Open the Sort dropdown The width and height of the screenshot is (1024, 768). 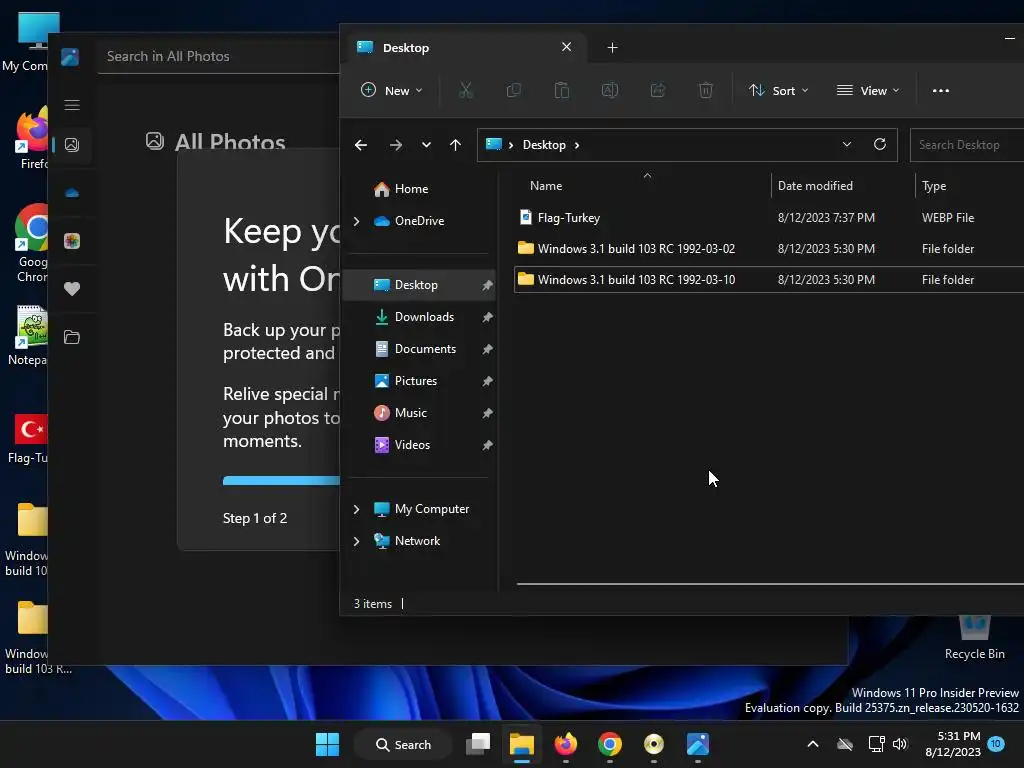(x=779, y=91)
